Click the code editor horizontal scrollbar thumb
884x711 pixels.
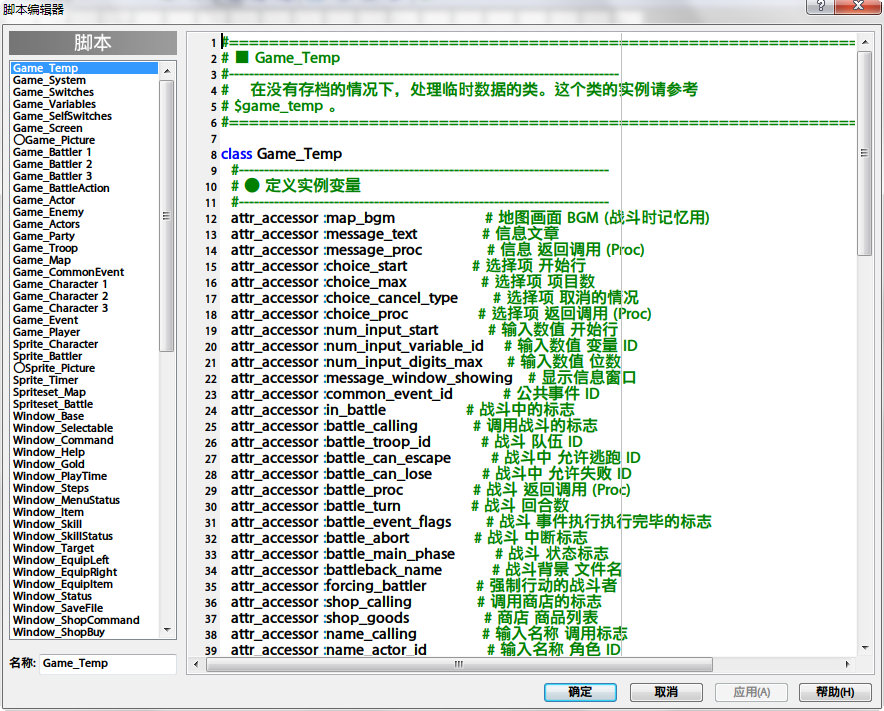pos(459,664)
